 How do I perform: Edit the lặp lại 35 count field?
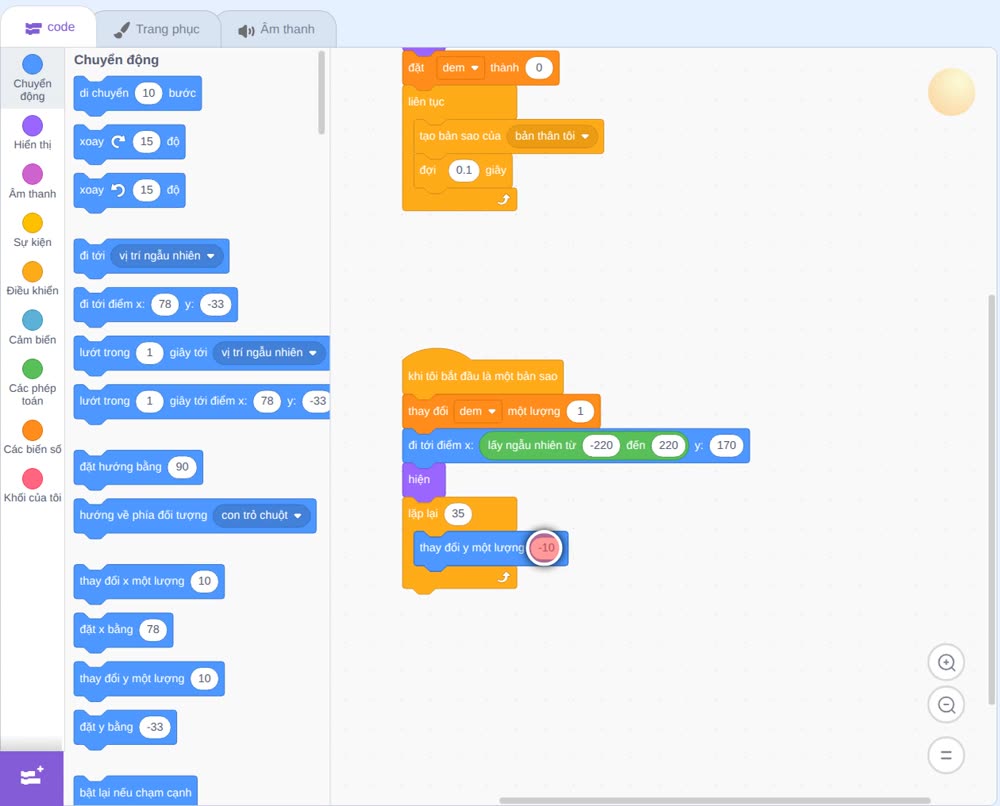[458, 513]
